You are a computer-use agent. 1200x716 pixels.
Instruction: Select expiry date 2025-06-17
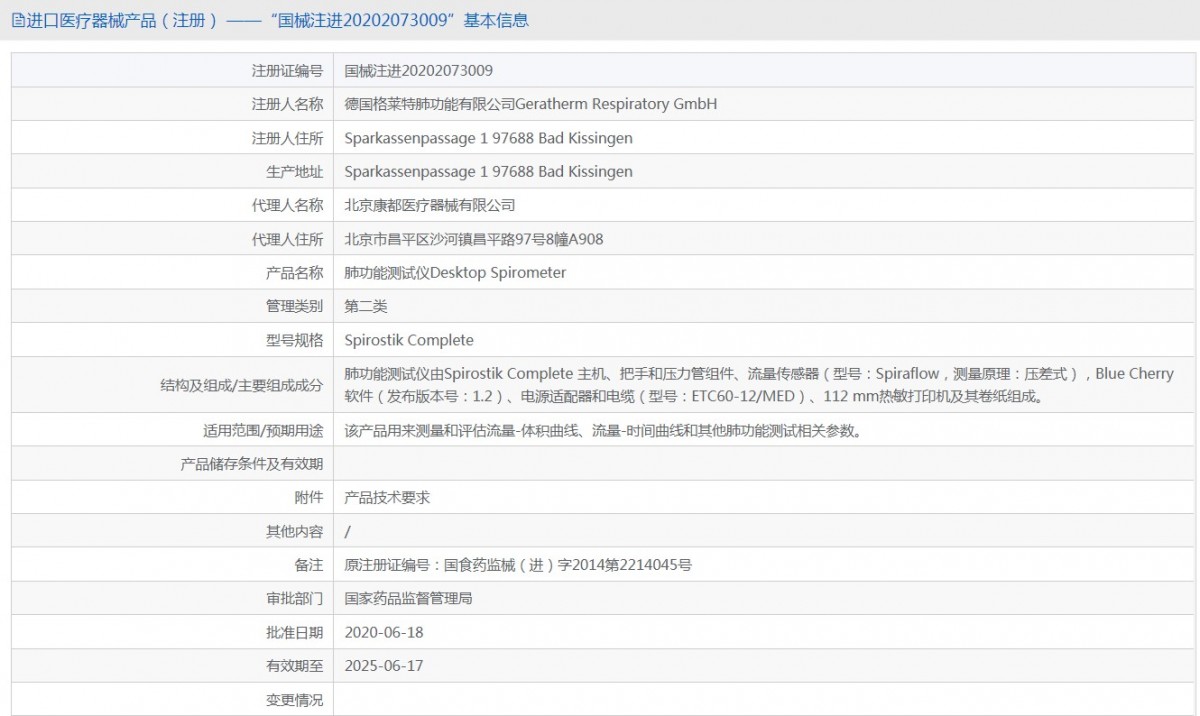(x=384, y=666)
